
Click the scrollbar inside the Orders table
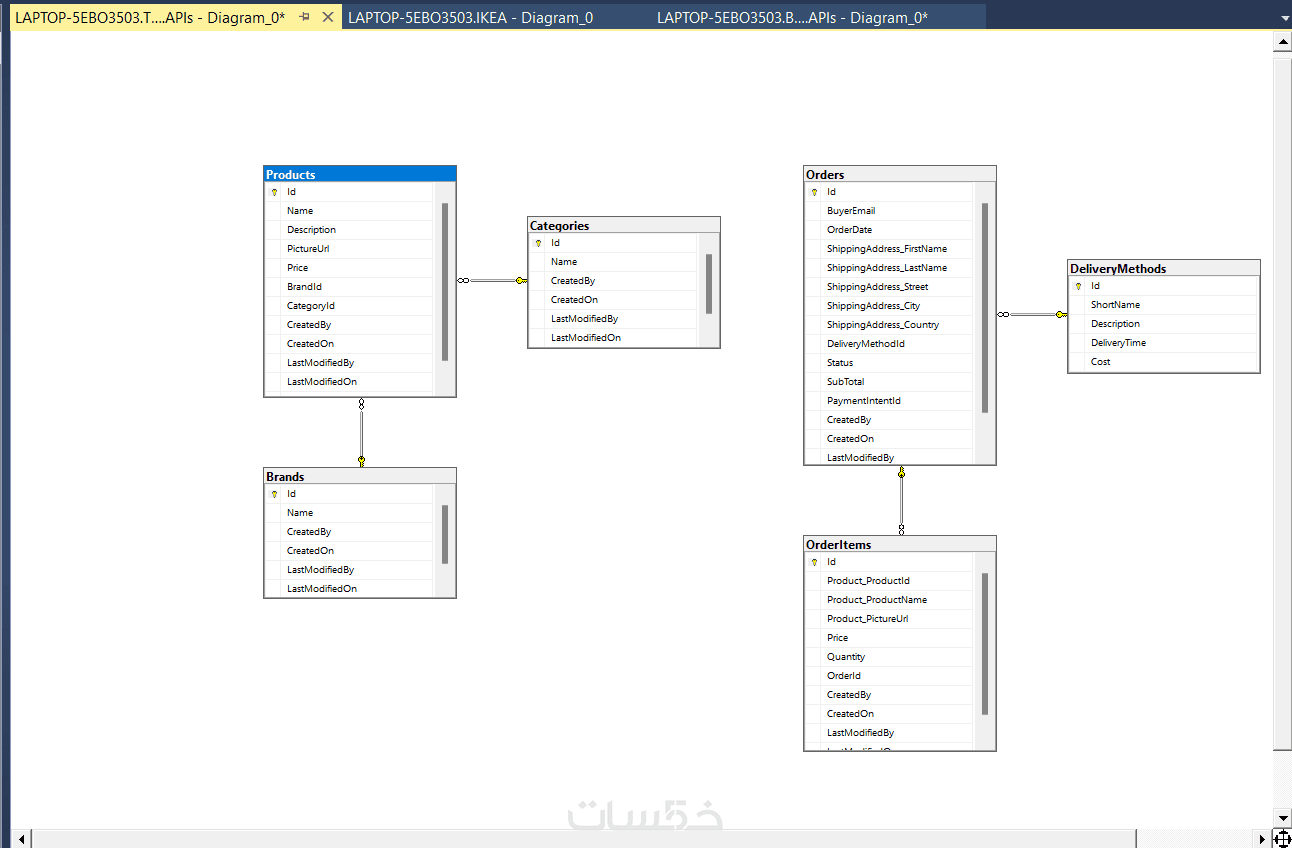985,308
